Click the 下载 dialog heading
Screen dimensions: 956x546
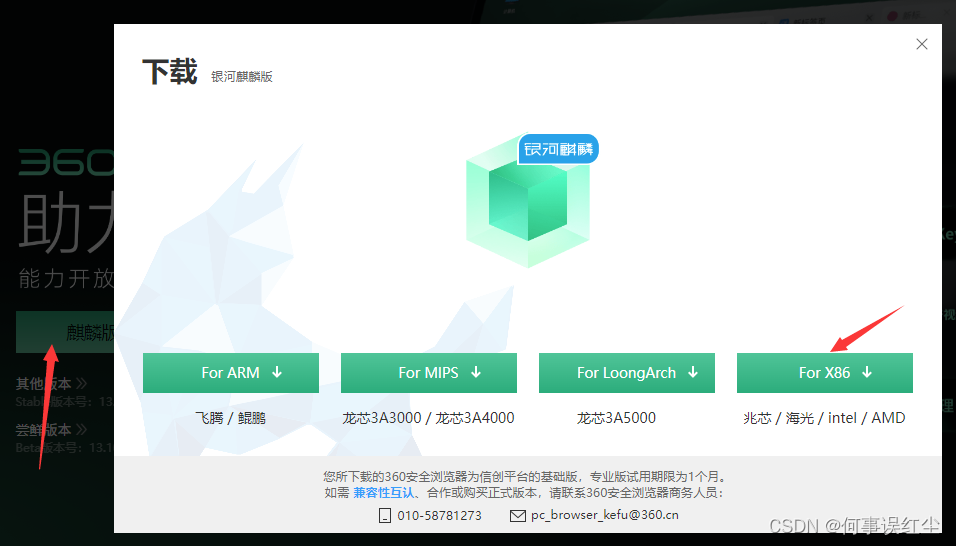click(169, 72)
